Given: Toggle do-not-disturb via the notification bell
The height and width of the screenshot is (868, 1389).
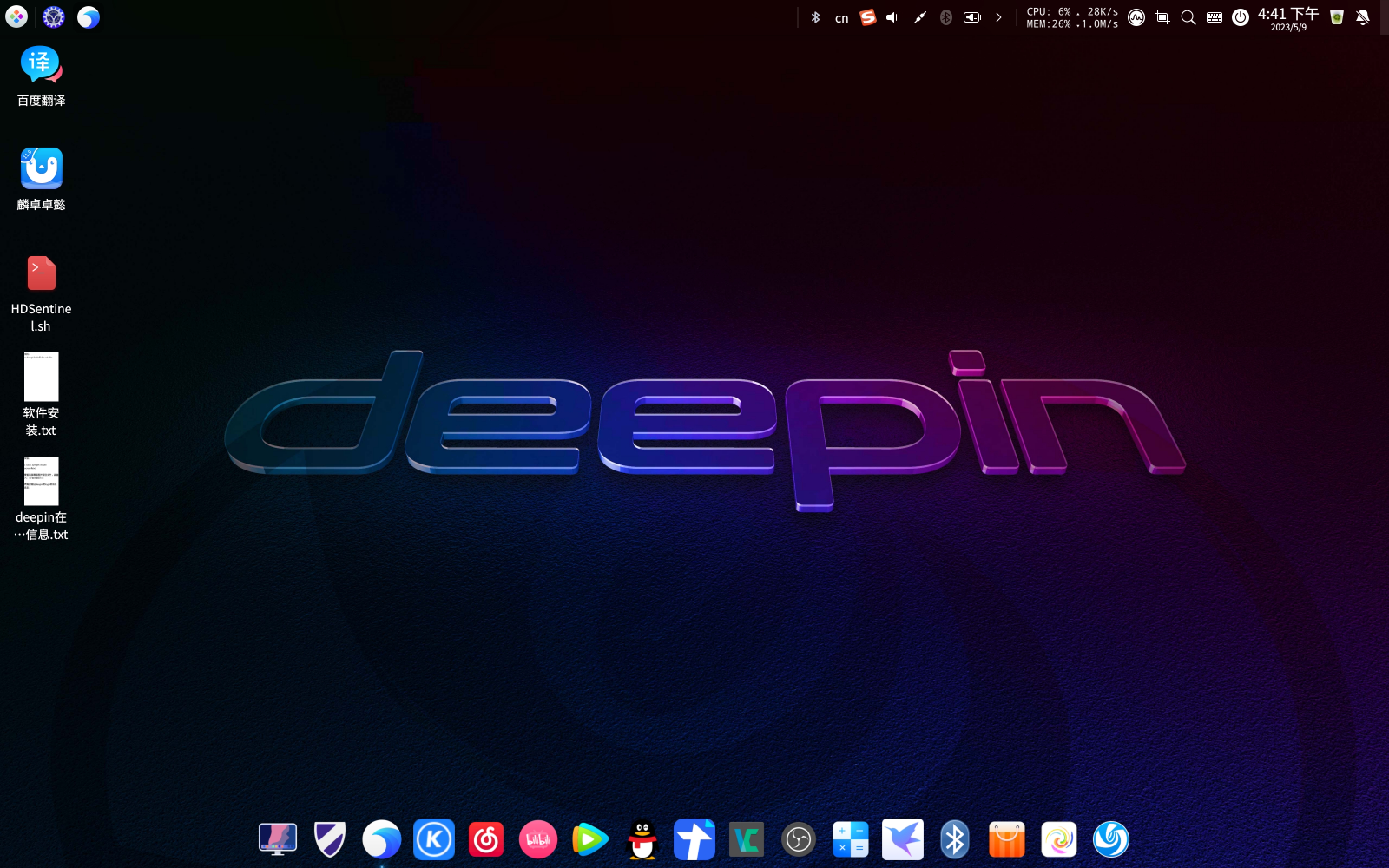Looking at the screenshot, I should [1363, 17].
